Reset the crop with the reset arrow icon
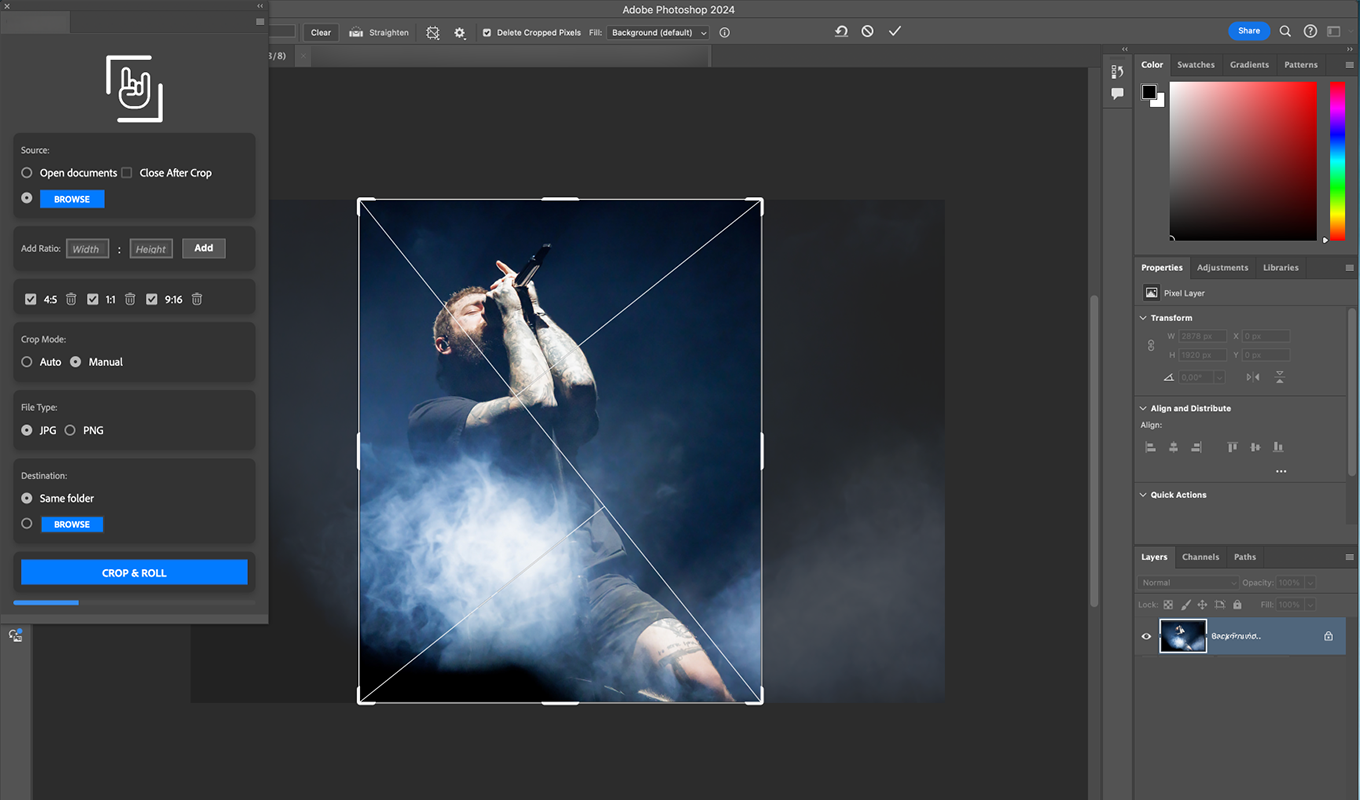1360x800 pixels. tap(841, 31)
